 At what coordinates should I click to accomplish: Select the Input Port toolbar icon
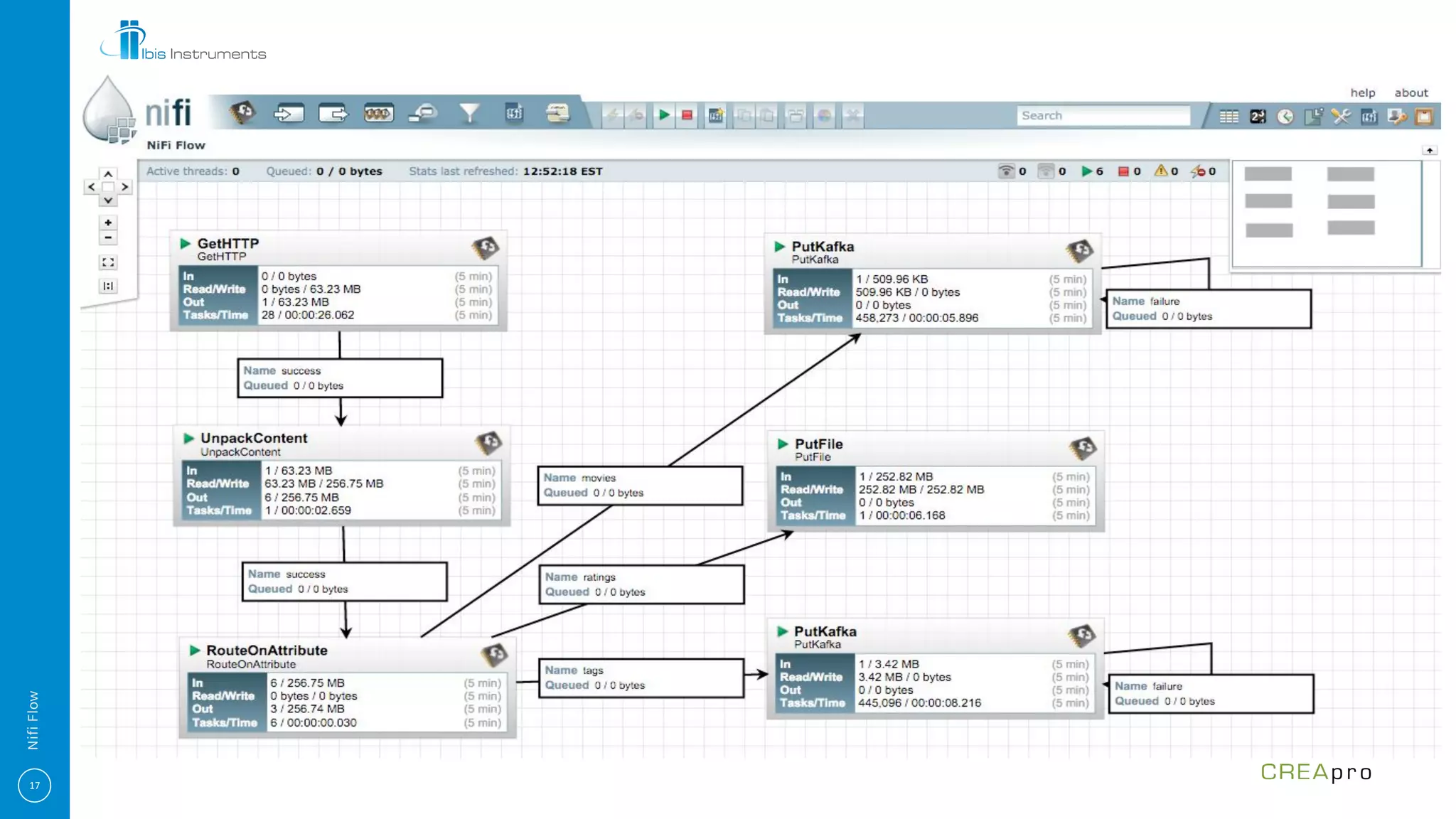point(289,113)
